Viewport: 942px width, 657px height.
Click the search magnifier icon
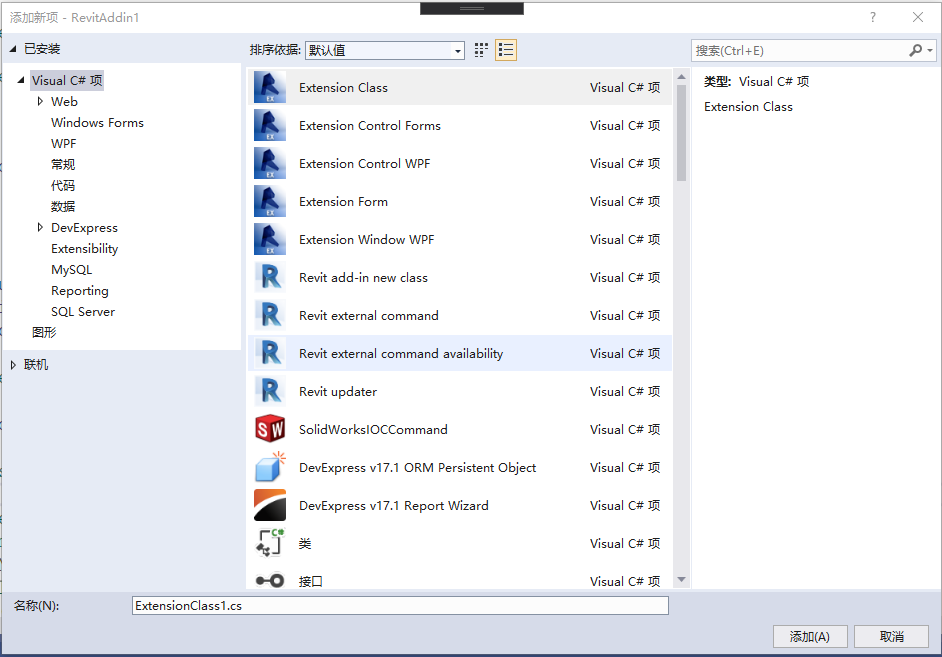[915, 50]
